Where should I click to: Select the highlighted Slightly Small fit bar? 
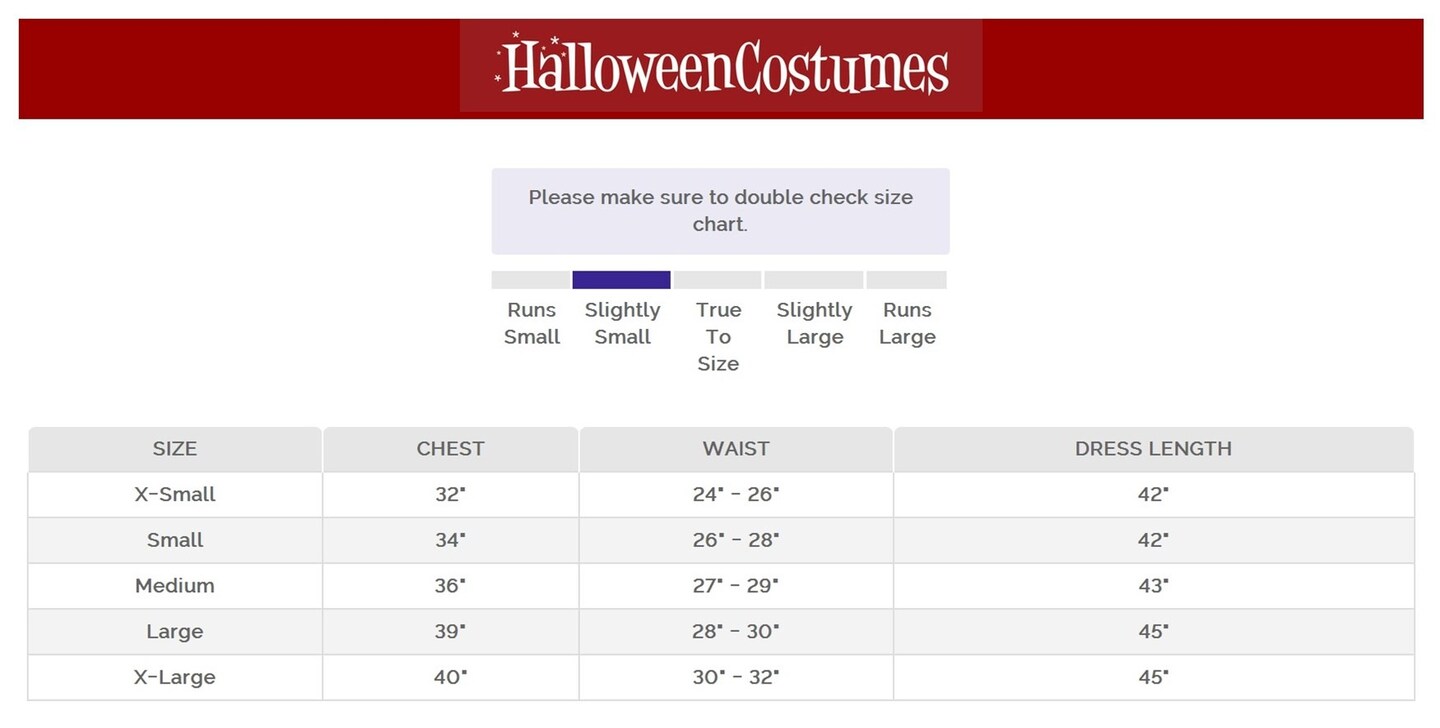tap(621, 280)
